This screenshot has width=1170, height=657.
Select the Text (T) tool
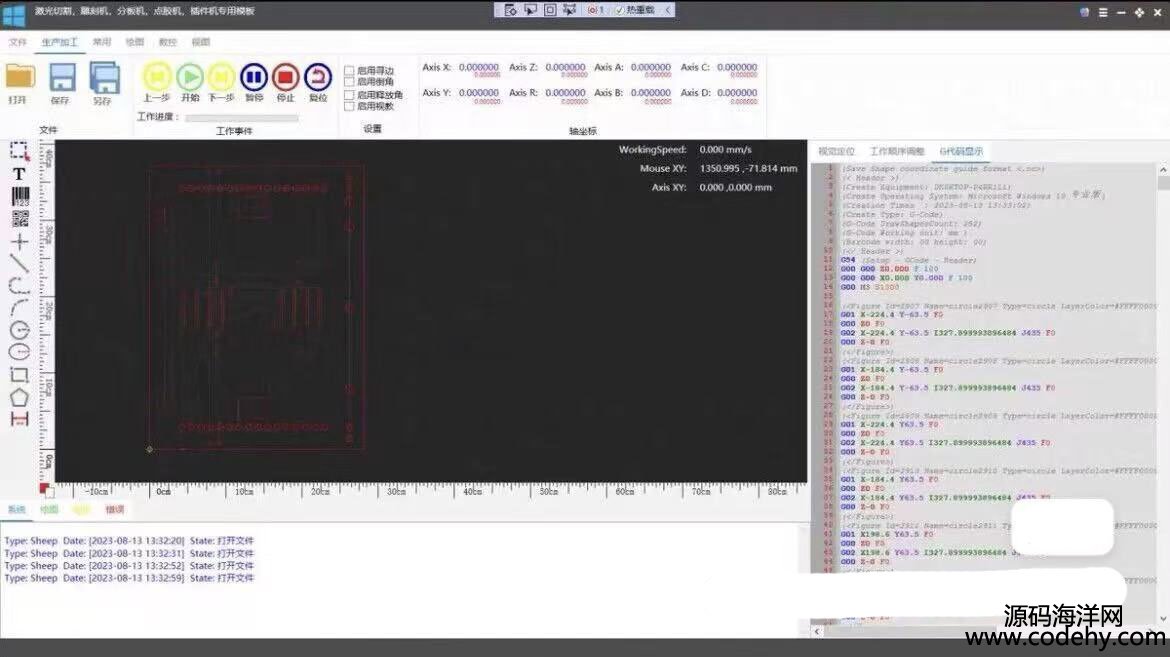click(x=19, y=174)
